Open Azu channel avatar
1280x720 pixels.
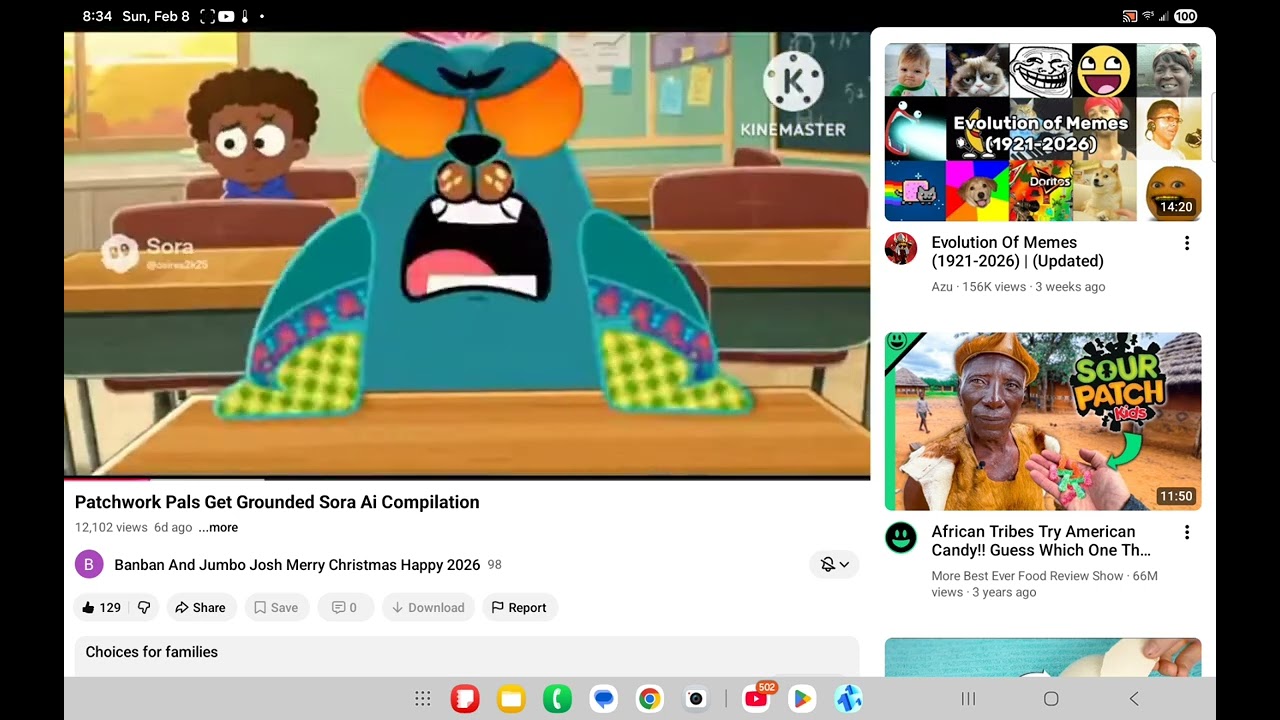901,248
